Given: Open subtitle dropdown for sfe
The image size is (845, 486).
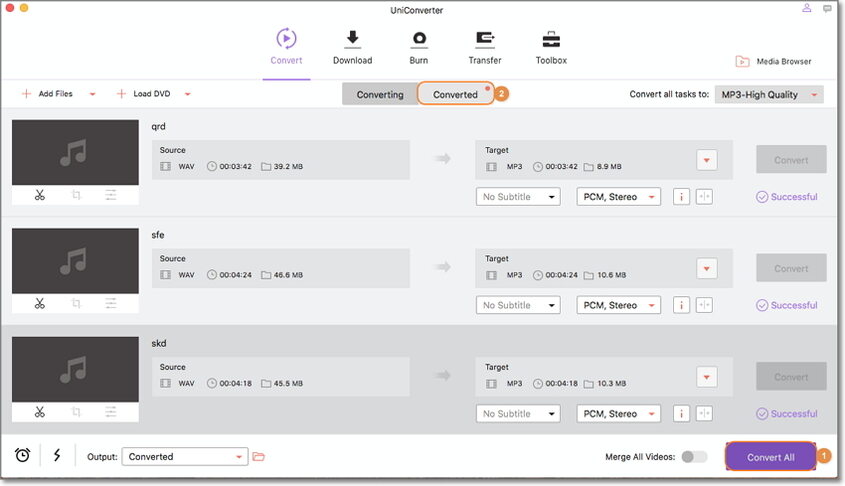Looking at the screenshot, I should point(518,305).
